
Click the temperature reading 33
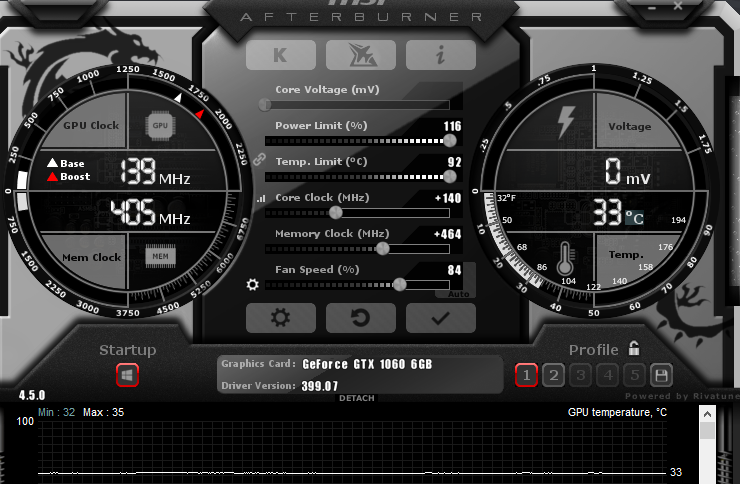[608, 212]
